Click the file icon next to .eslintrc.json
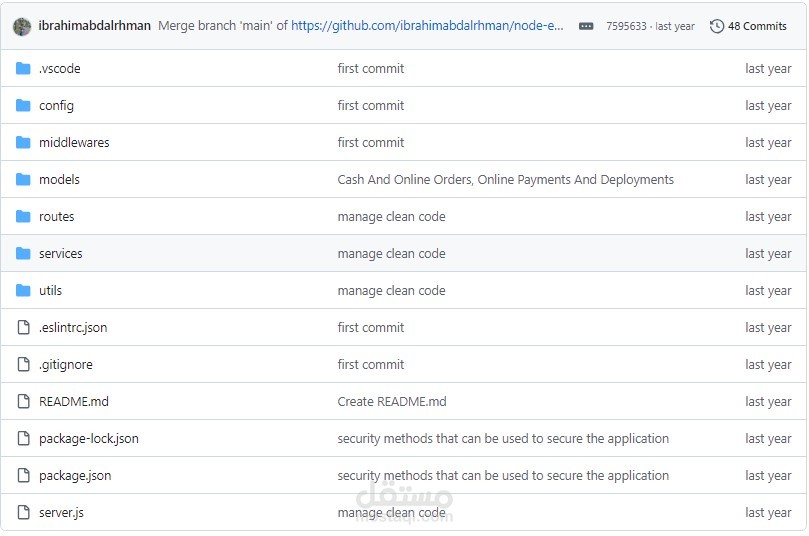 pyautogui.click(x=24, y=327)
